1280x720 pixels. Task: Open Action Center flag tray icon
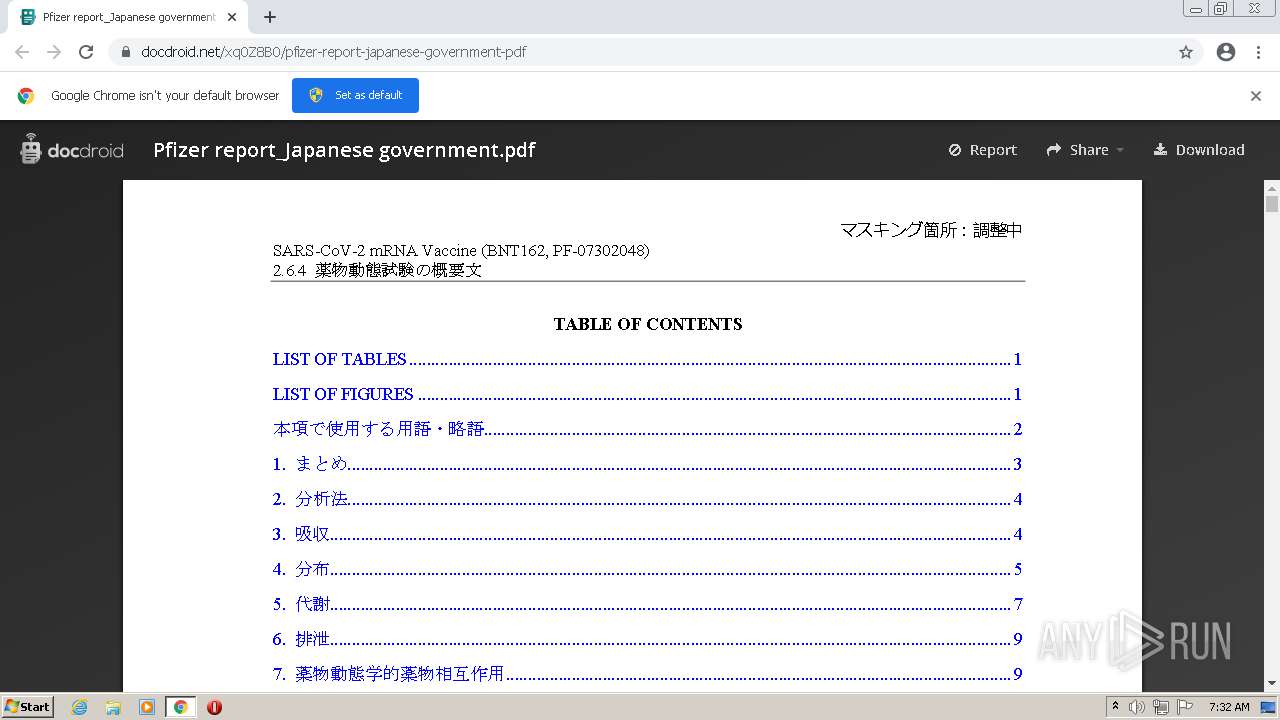1185,707
